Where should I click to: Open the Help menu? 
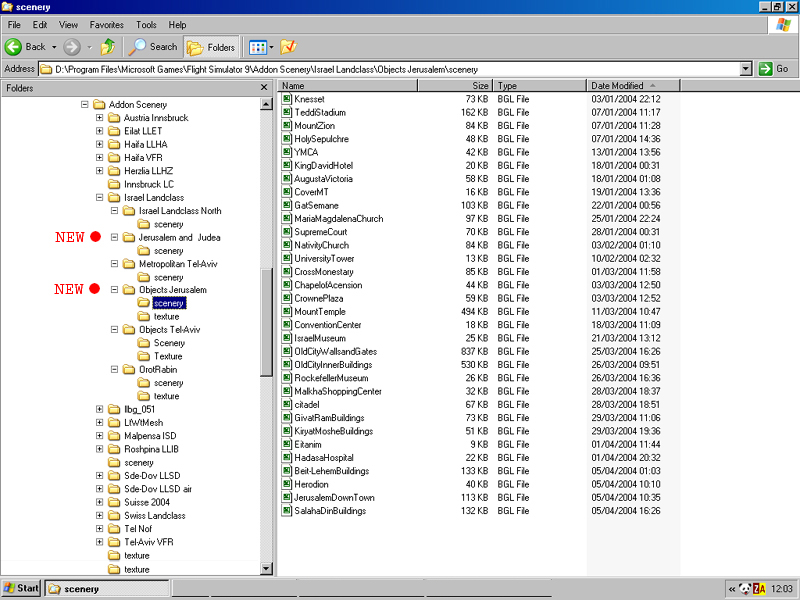[178, 24]
